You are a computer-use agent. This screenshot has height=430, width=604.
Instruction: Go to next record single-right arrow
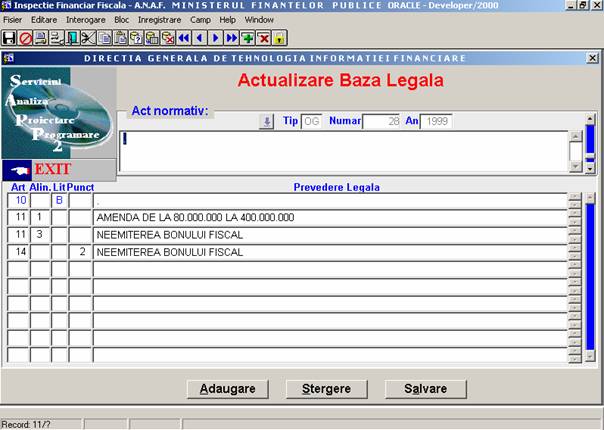point(215,38)
